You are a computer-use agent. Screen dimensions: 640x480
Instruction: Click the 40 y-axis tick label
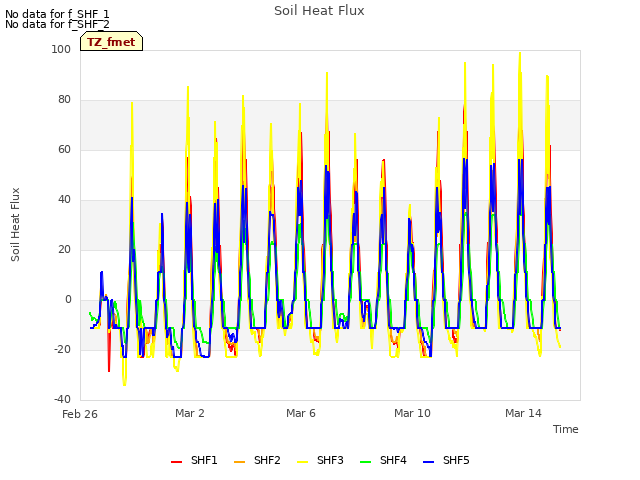64,200
